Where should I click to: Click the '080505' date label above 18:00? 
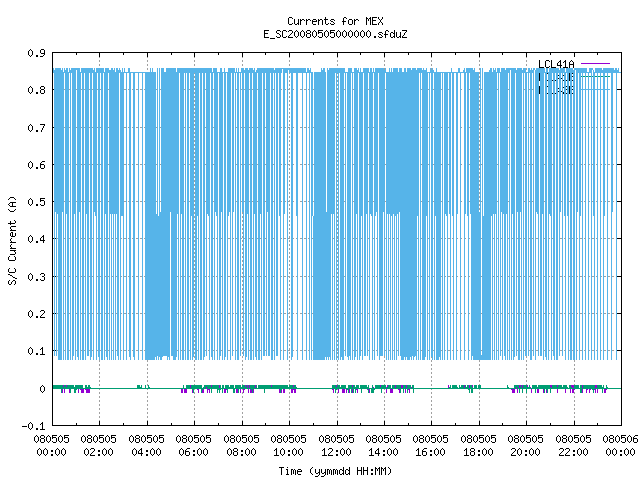[x=478, y=439]
